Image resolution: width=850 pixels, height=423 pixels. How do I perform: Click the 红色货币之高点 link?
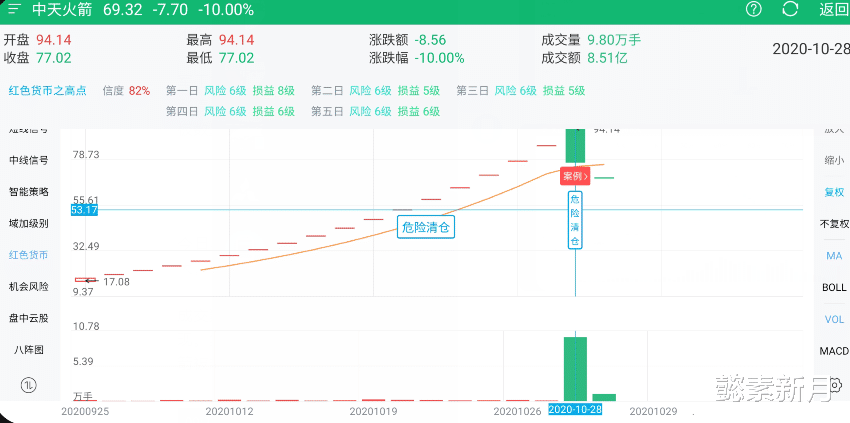click(47, 91)
